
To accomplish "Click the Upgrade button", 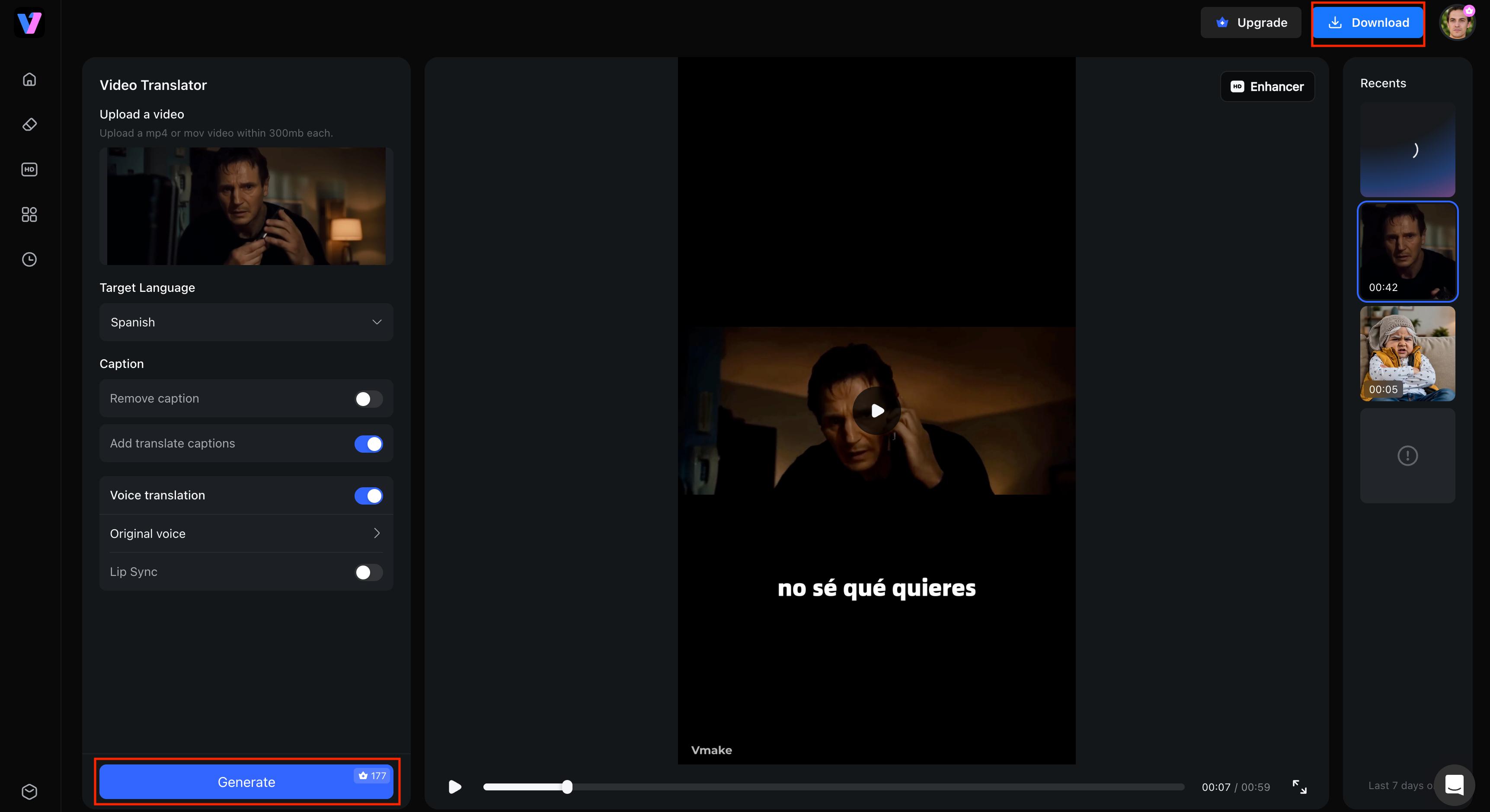I will point(1250,22).
